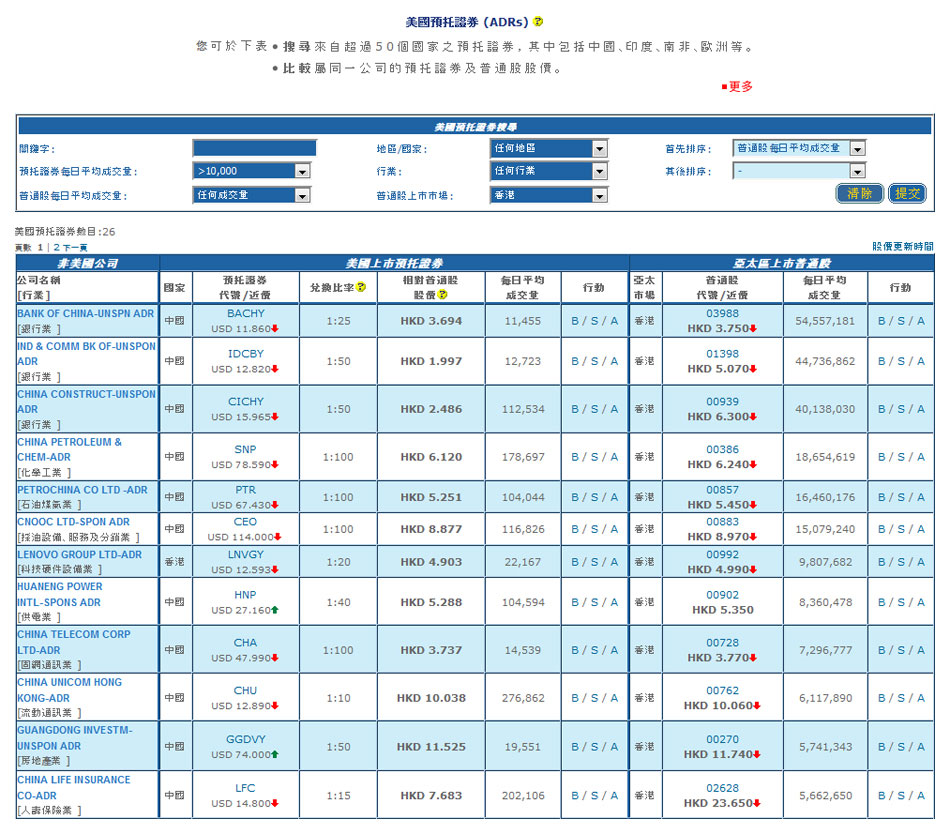Open HUANENG POWER INTL-SPONS ADR link

[59, 594]
